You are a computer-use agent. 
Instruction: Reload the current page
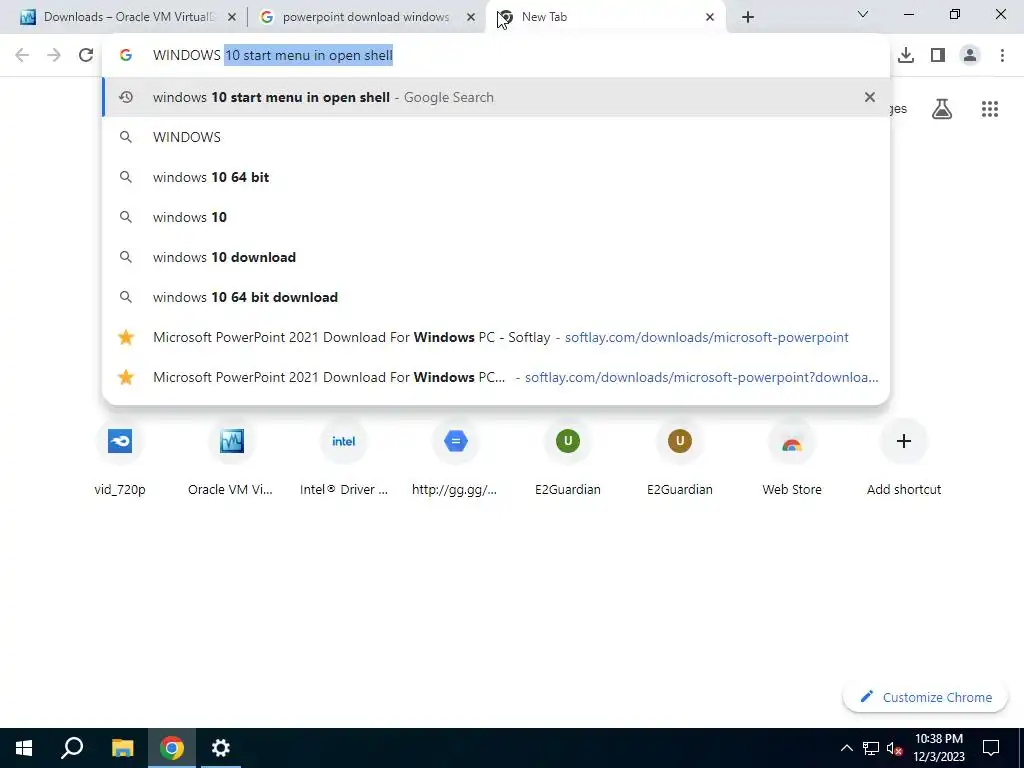point(86,55)
